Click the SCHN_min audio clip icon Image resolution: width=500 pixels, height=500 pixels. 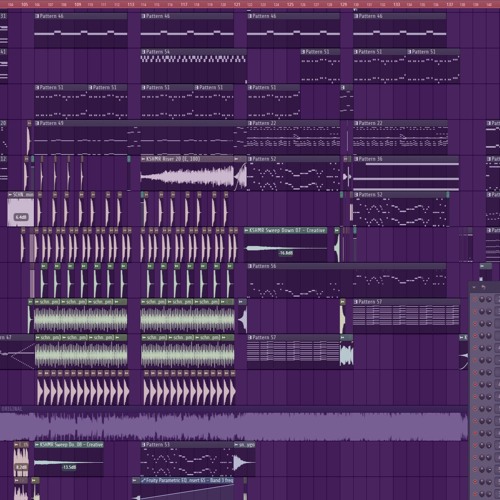(10, 195)
